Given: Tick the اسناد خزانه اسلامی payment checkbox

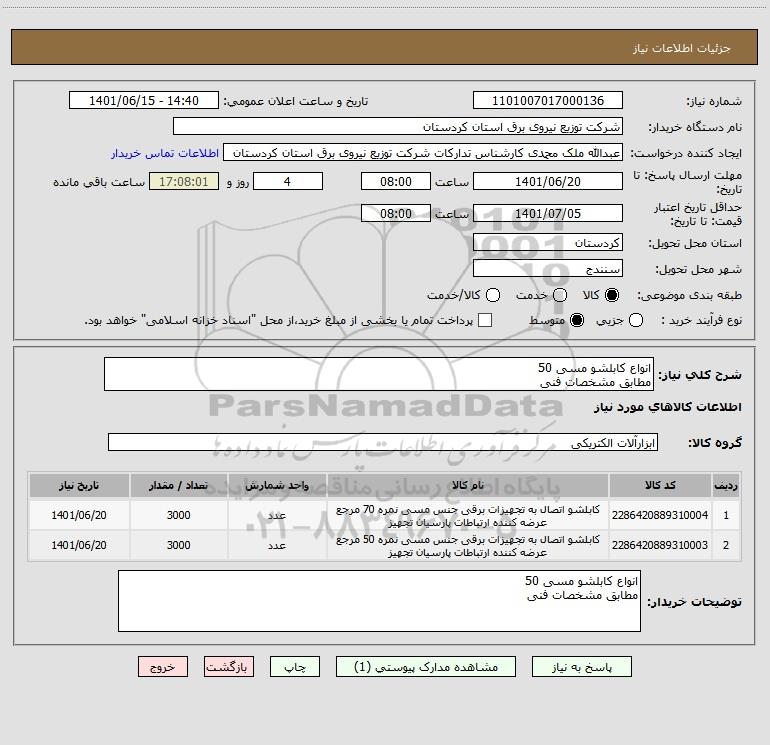Looking at the screenshot, I should 485,320.
